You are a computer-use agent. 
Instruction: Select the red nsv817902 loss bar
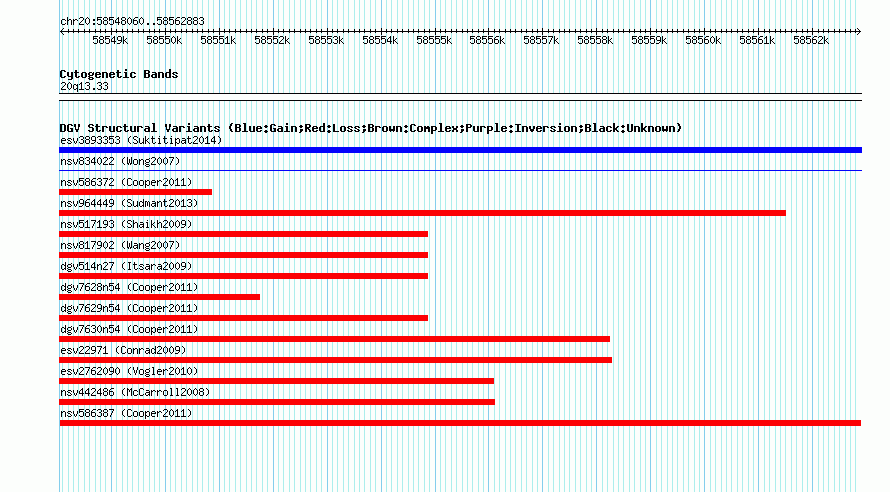point(244,255)
